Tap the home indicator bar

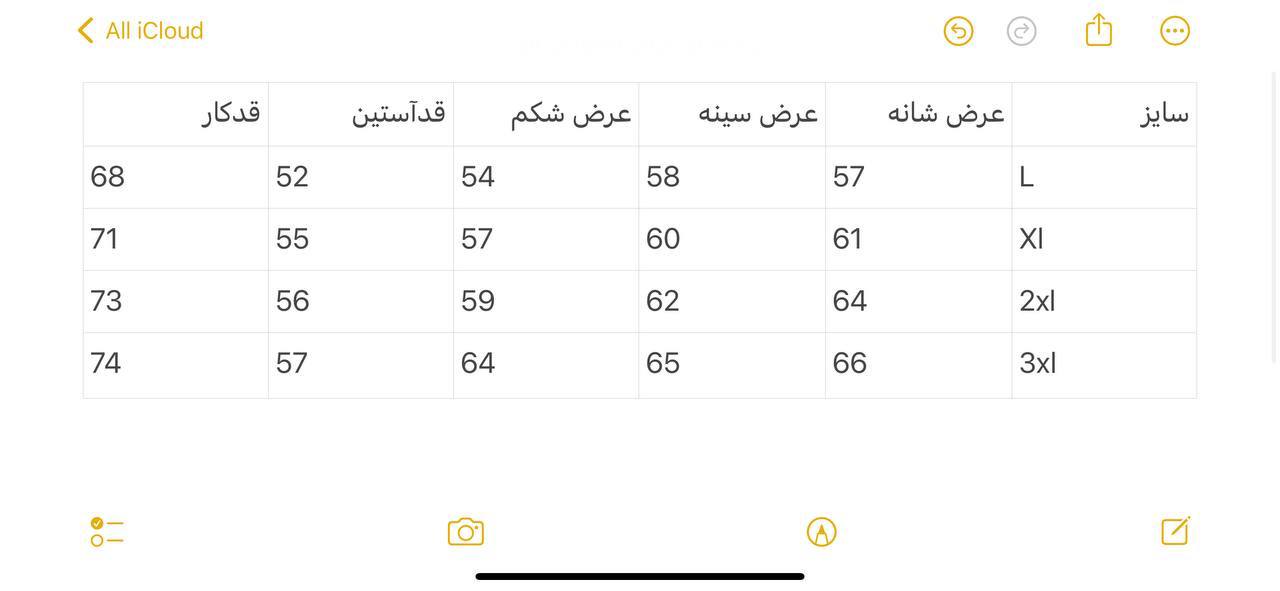[640, 576]
